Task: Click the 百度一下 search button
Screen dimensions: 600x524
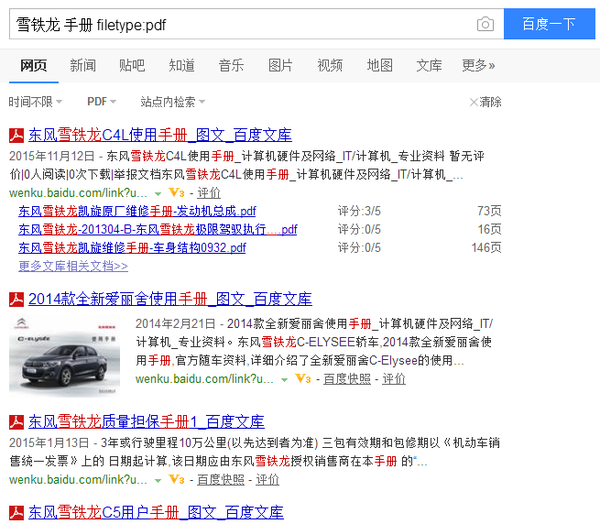Action: 549,24
